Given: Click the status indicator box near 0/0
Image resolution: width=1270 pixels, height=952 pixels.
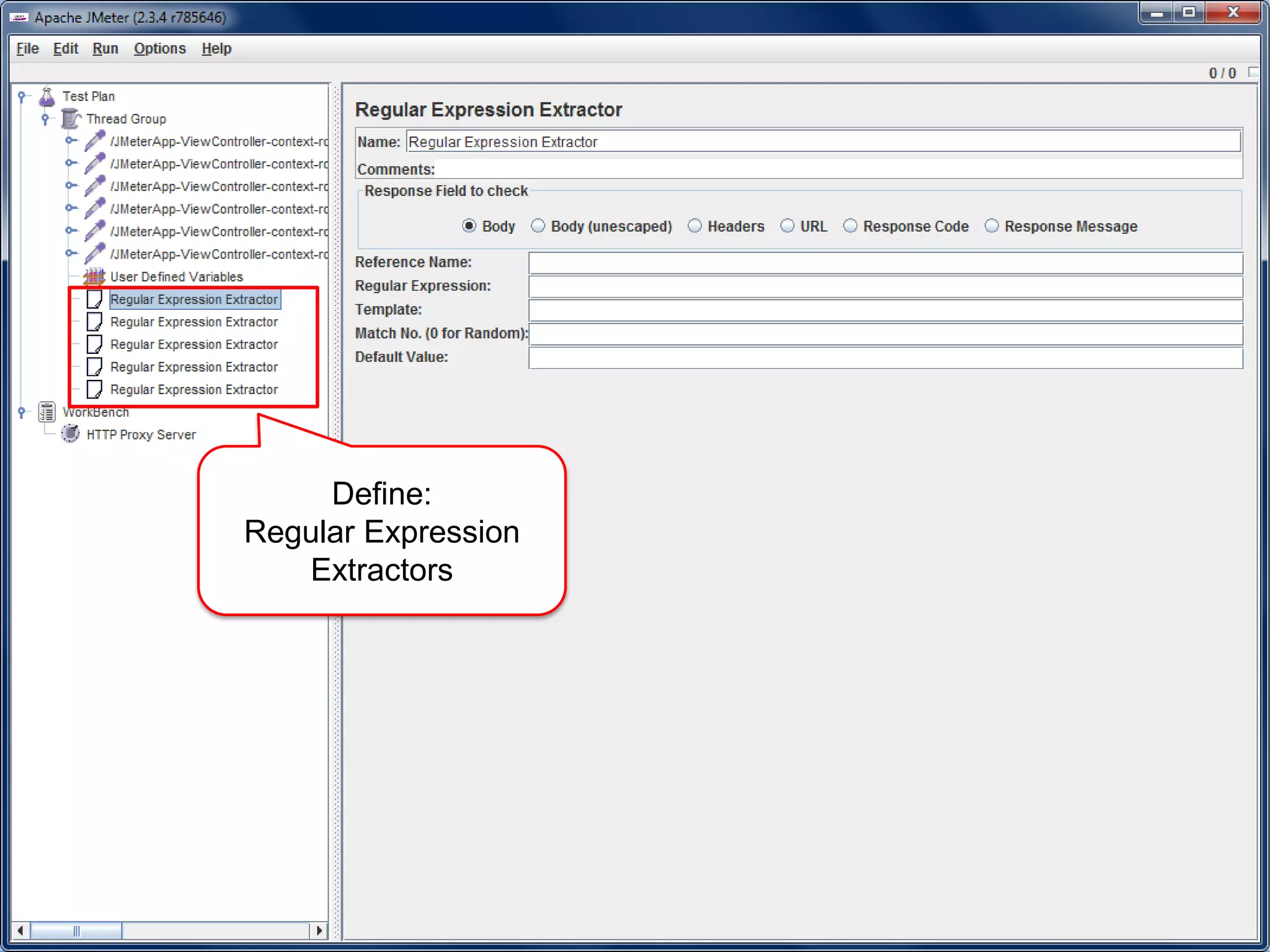Looking at the screenshot, I should [x=1253, y=73].
